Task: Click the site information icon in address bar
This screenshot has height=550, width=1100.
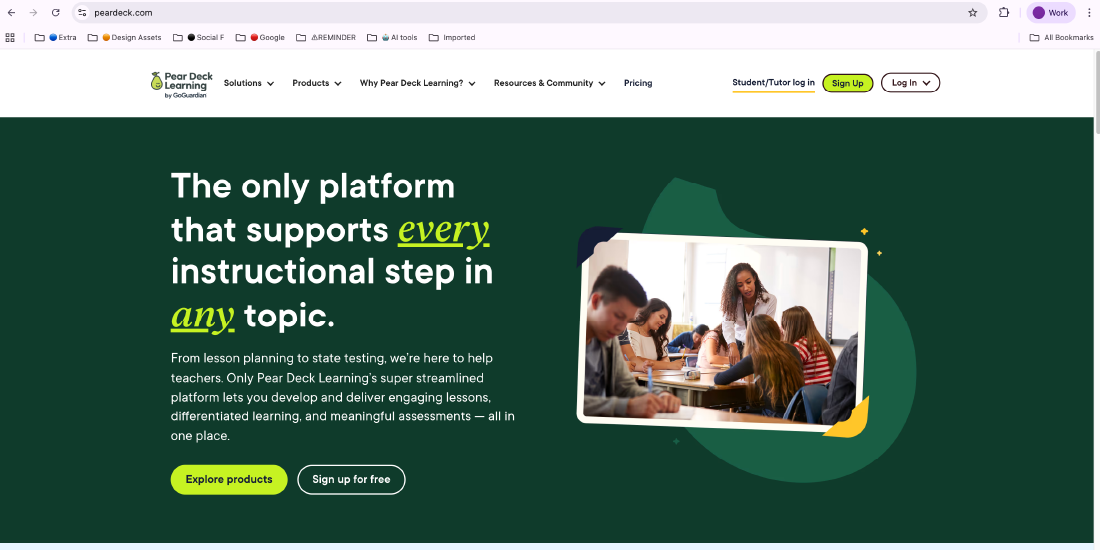Action: [83, 13]
